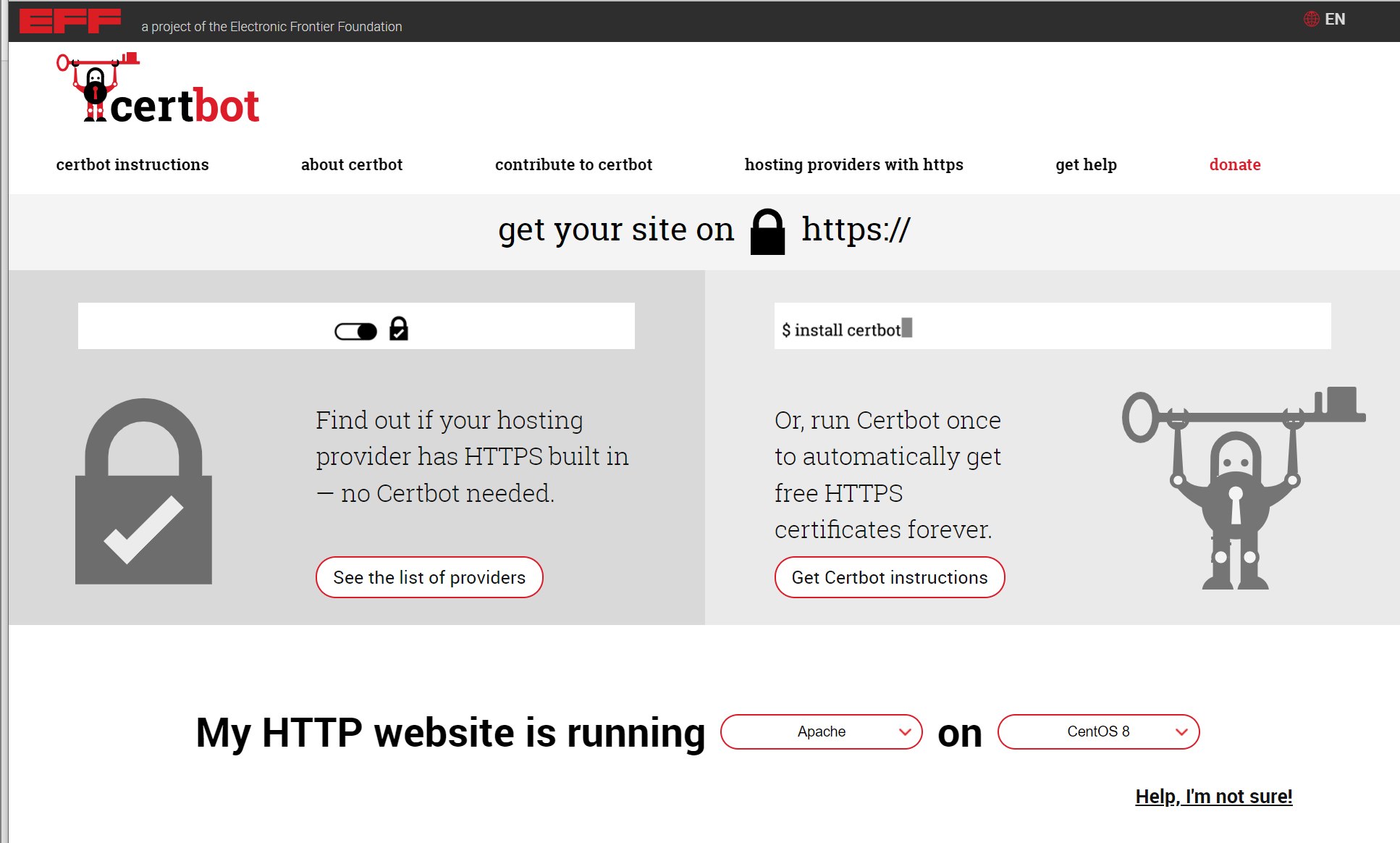Click Get Certbot instructions button
Image resolution: width=1400 pixels, height=843 pixels.
(890, 577)
